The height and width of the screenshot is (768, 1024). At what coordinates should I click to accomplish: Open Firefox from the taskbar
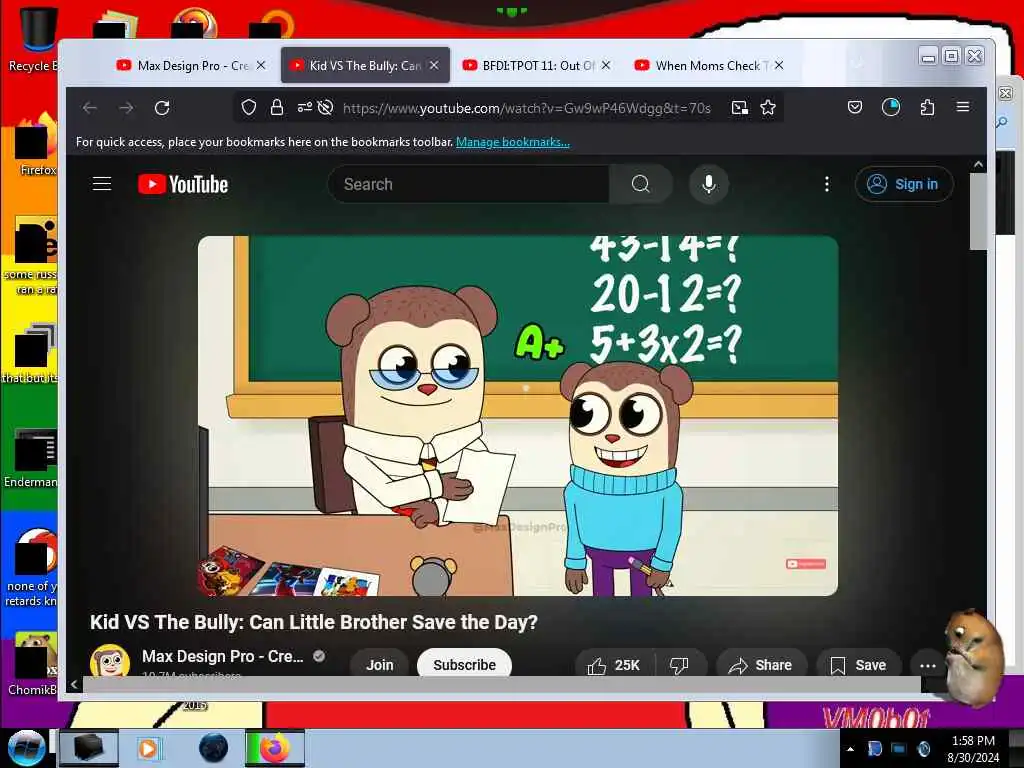click(x=275, y=748)
